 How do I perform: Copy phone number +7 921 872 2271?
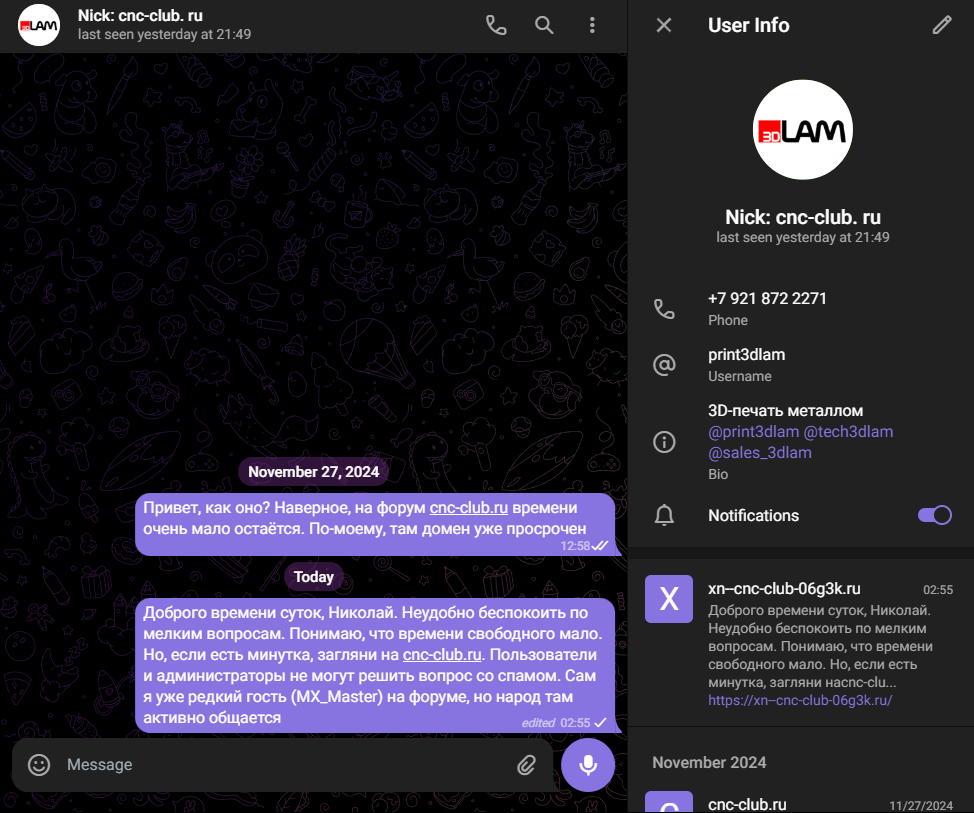767,299
